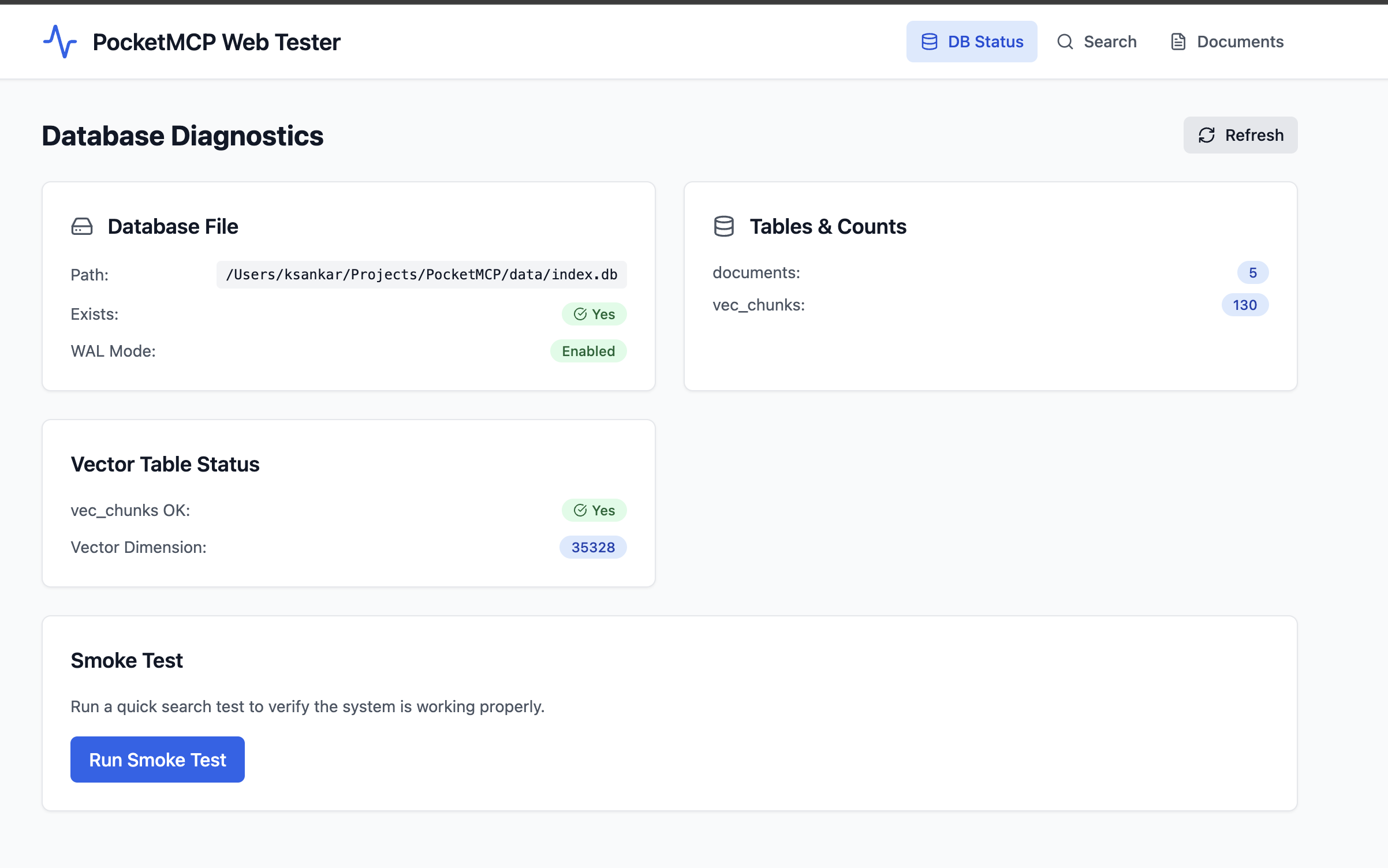
Task: Toggle the WAL Mode Enabled badge
Action: coord(588,350)
